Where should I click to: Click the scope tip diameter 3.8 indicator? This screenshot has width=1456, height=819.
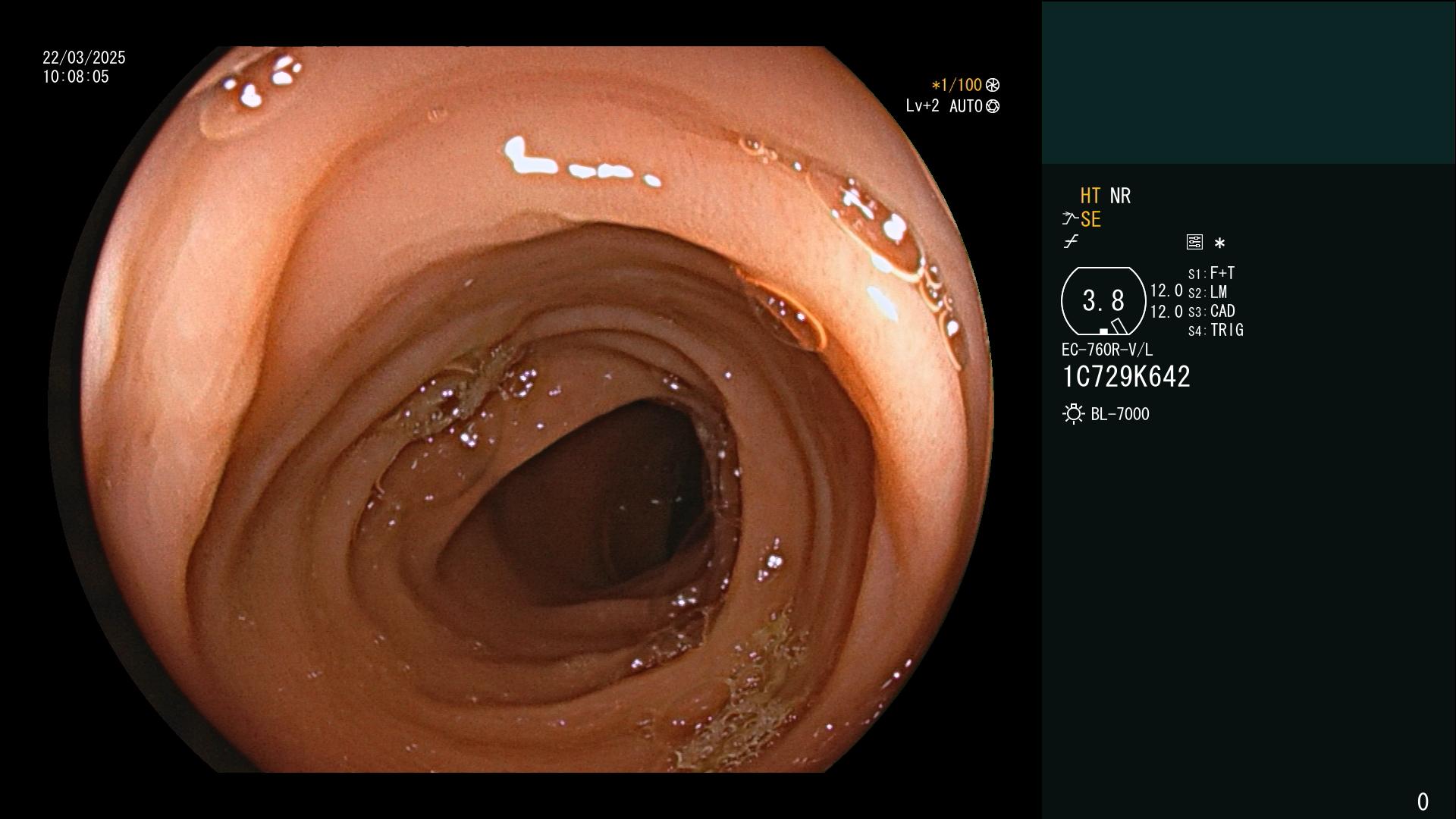click(1103, 301)
